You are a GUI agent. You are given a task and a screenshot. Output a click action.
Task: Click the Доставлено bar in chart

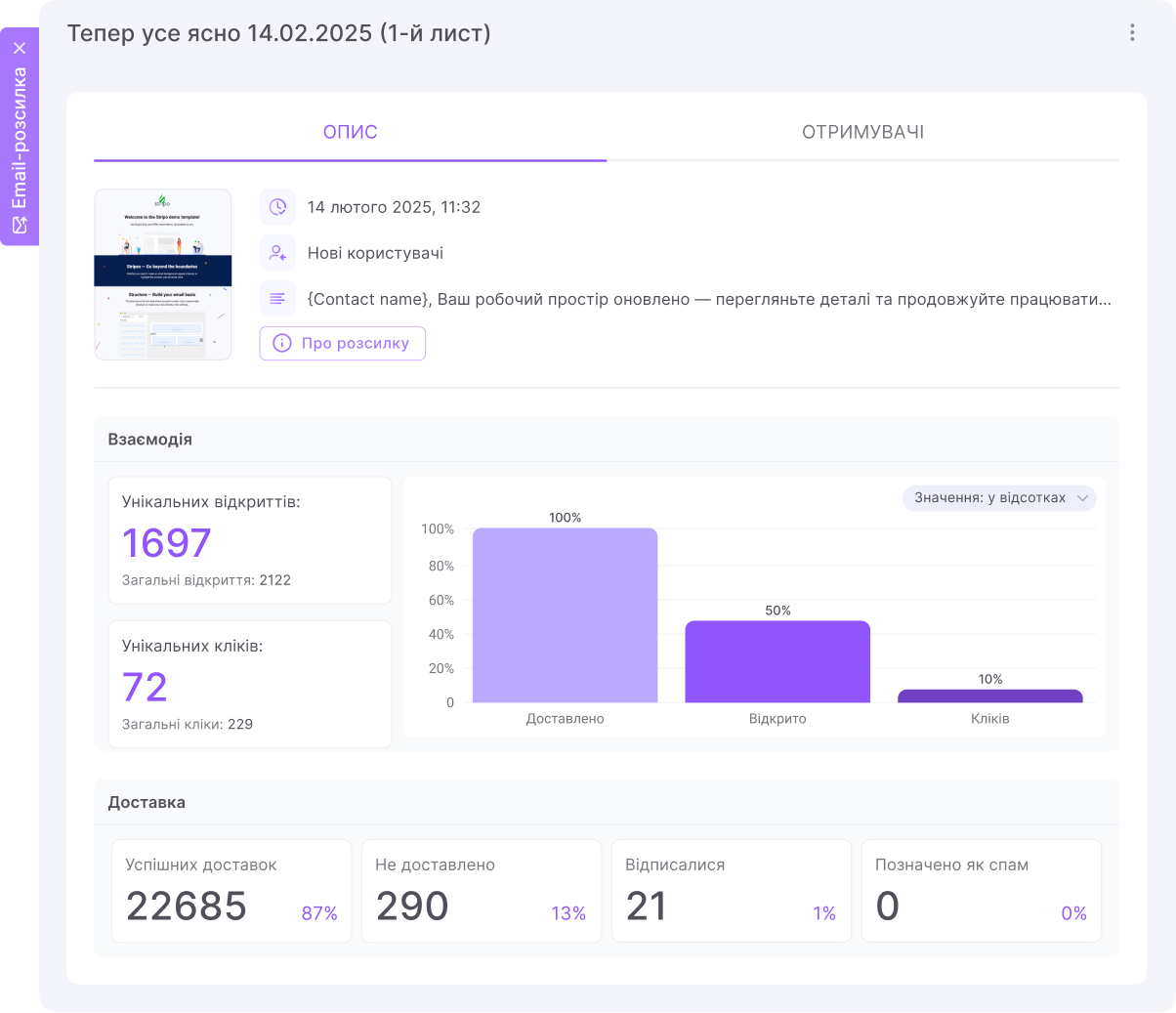tap(565, 615)
